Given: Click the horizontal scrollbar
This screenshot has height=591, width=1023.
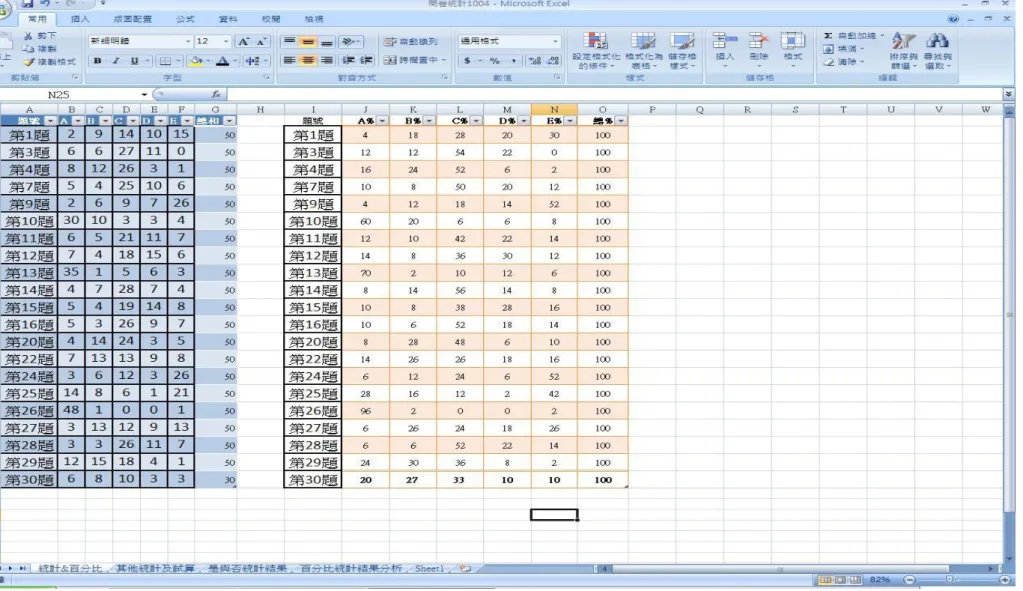Looking at the screenshot, I should 779,569.
